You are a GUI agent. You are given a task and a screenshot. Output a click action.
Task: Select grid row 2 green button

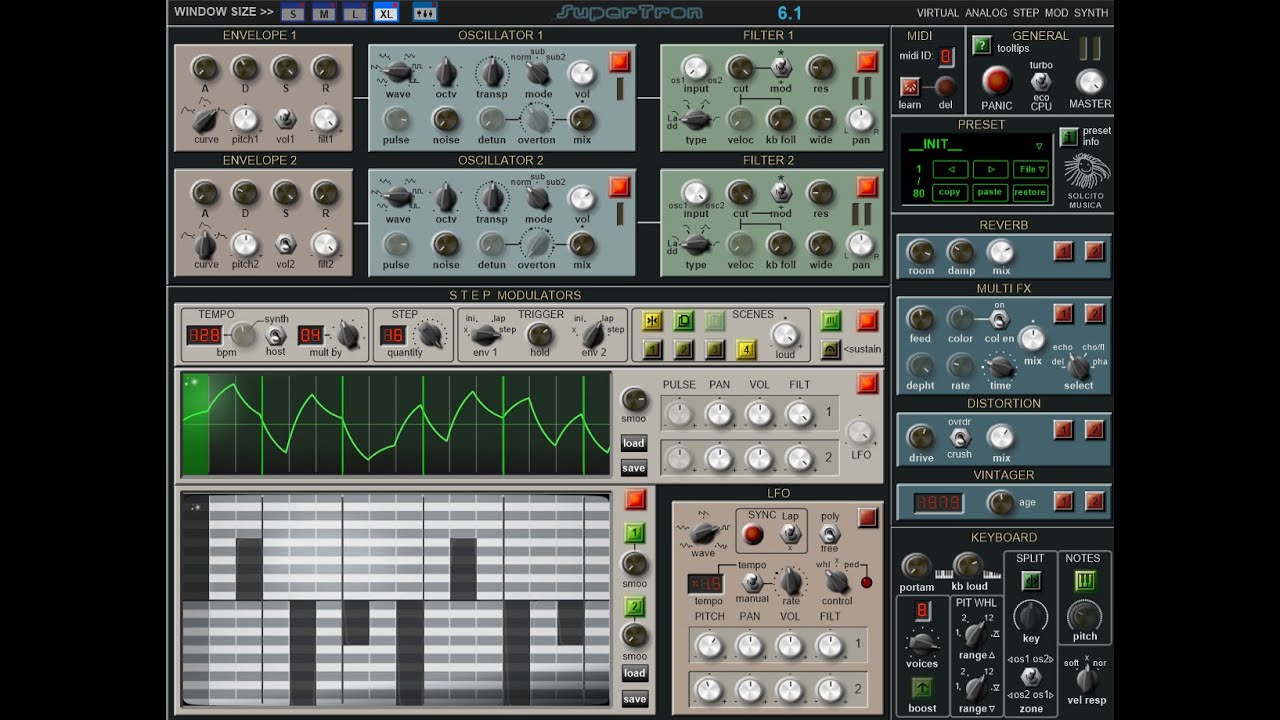(635, 606)
